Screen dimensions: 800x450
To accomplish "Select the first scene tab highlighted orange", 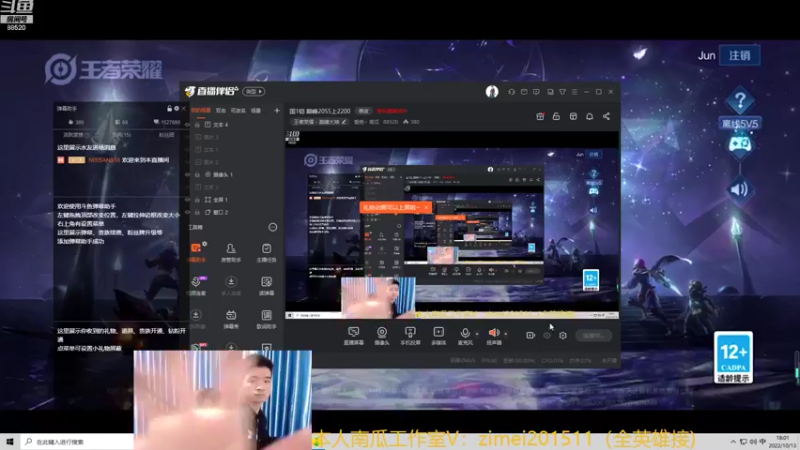I will [201, 110].
